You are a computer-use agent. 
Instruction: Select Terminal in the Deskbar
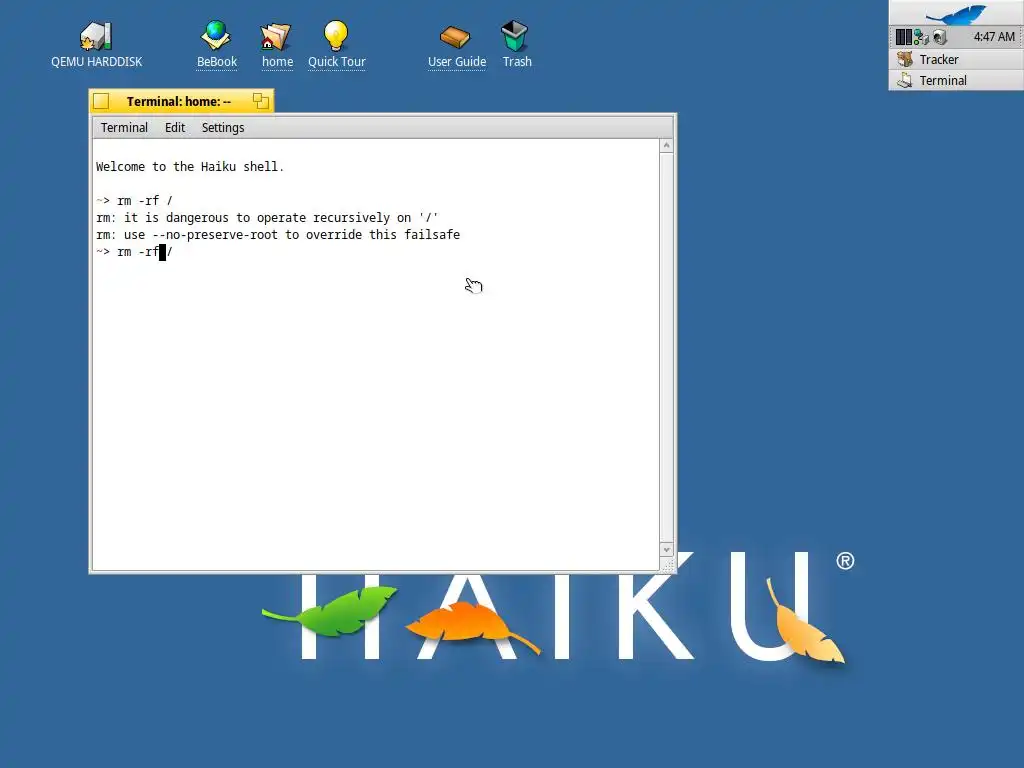(x=956, y=80)
